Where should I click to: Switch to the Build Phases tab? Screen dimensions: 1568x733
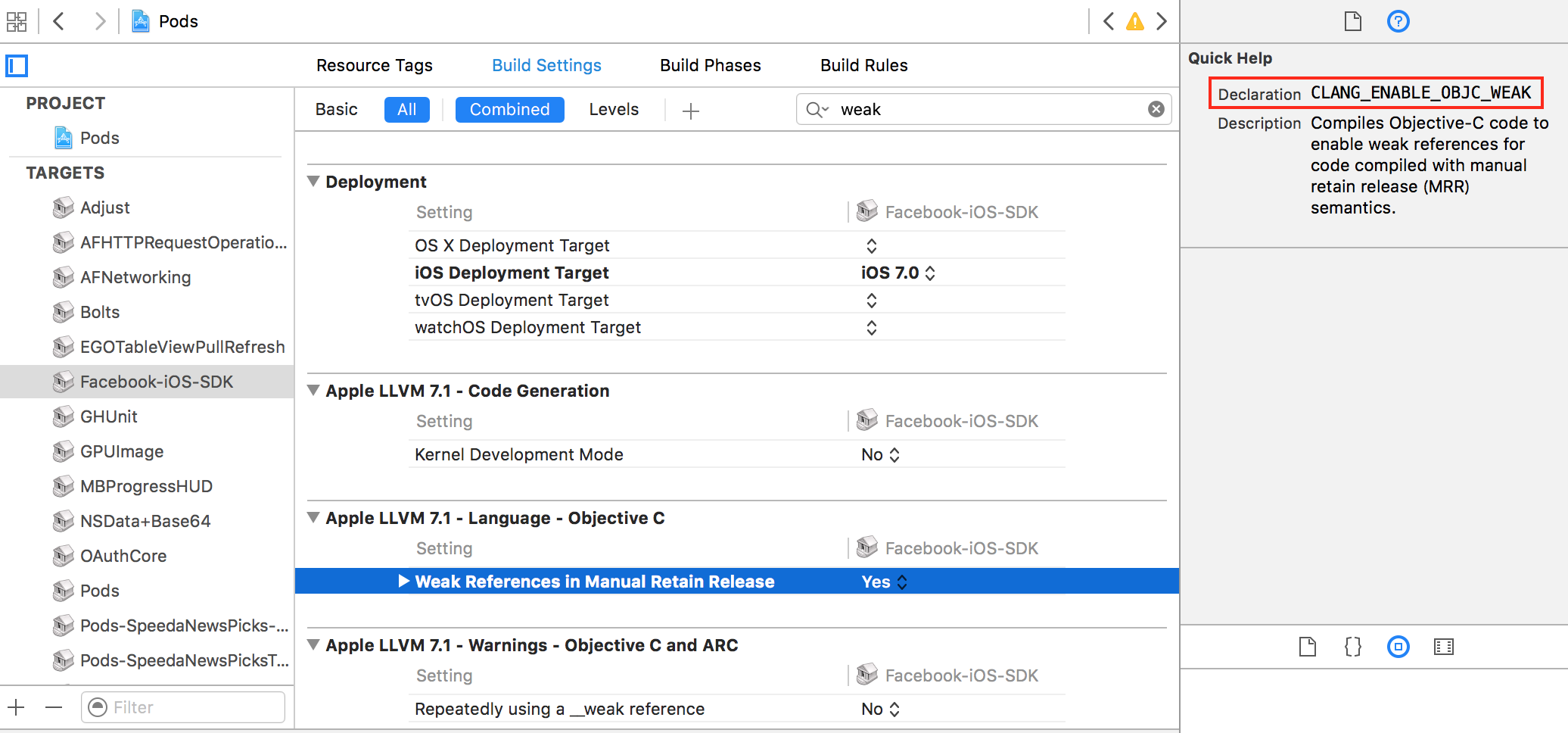tap(710, 65)
